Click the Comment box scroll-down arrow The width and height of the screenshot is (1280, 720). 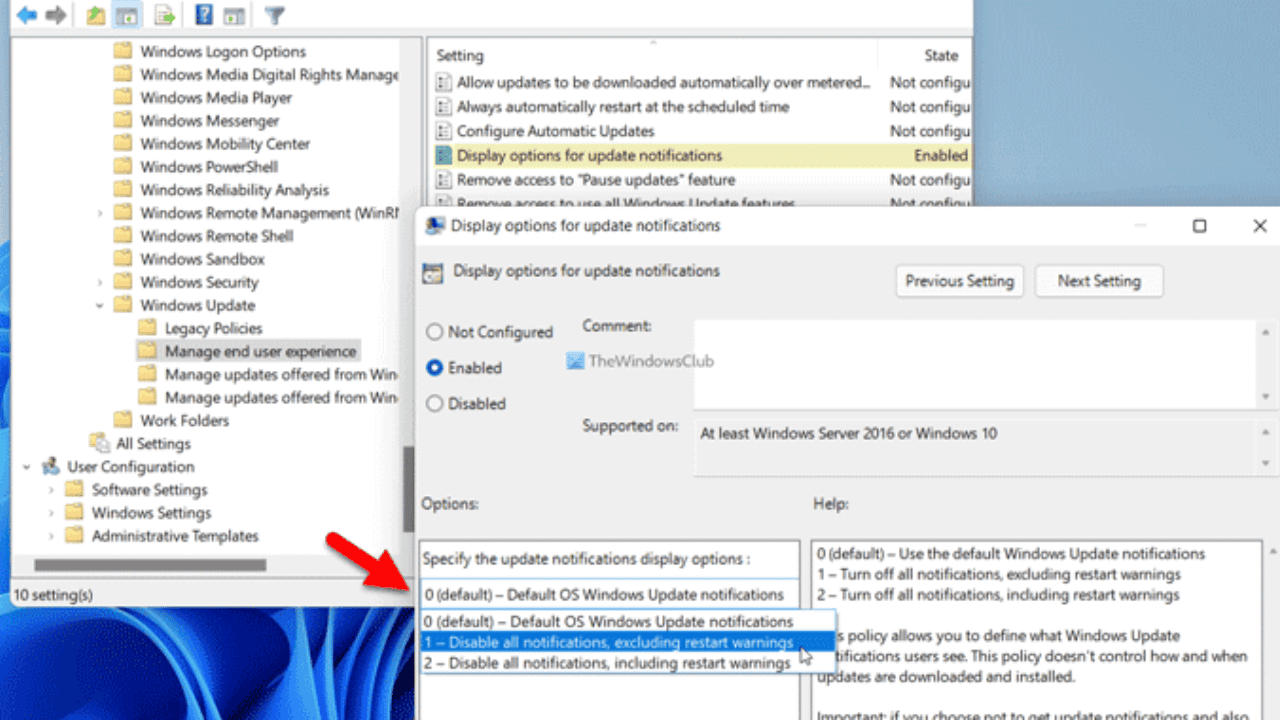[x=1266, y=397]
